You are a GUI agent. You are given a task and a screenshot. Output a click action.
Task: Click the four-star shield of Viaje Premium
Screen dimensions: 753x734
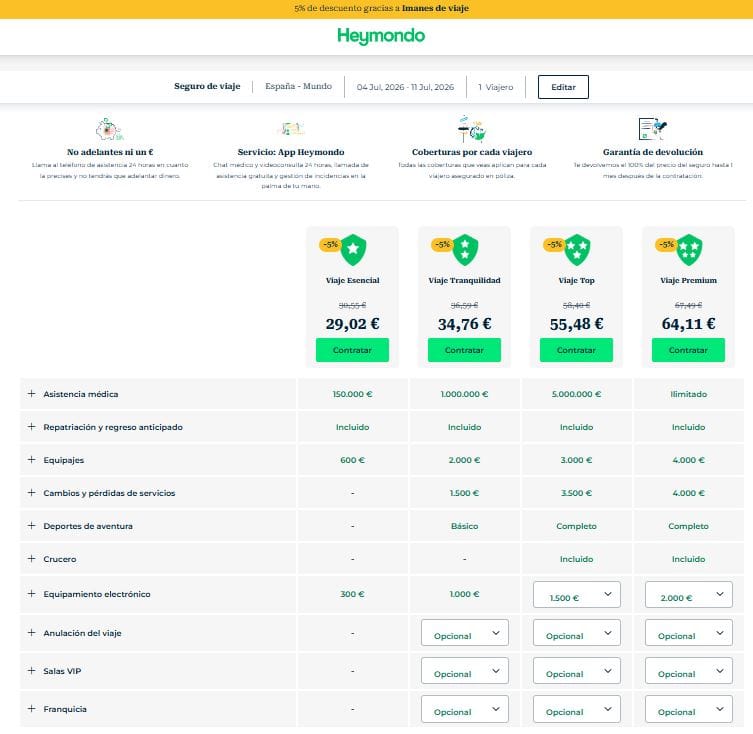689,250
